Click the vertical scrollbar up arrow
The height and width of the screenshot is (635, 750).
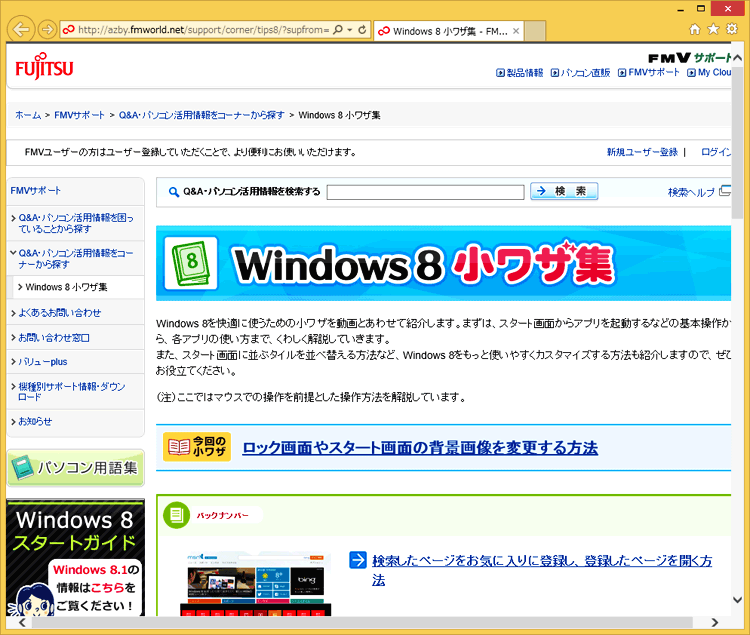point(738,58)
